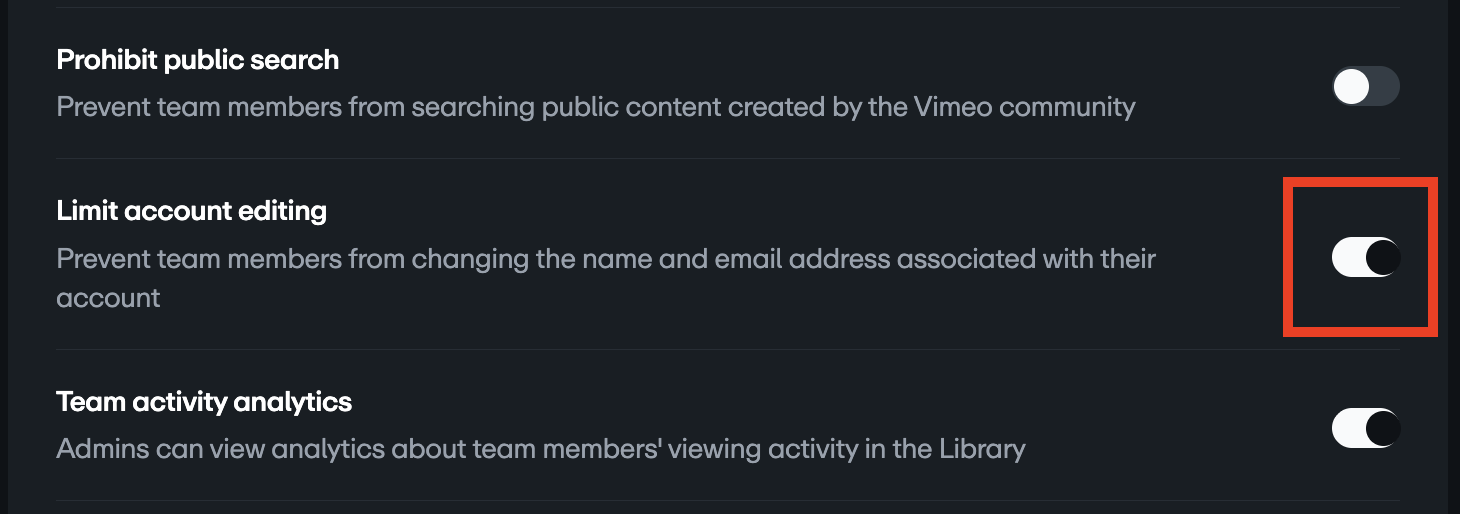Image resolution: width=1460 pixels, height=514 pixels.
Task: Click the "Team activity analytics" heading
Action: click(x=204, y=402)
